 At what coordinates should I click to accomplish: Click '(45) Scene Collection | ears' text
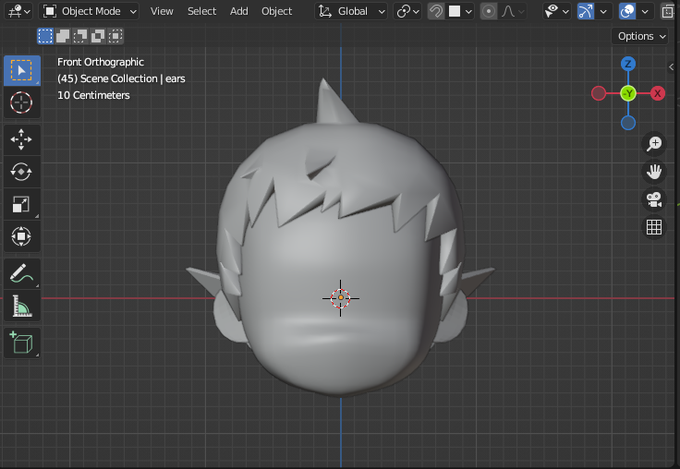[x=121, y=79]
